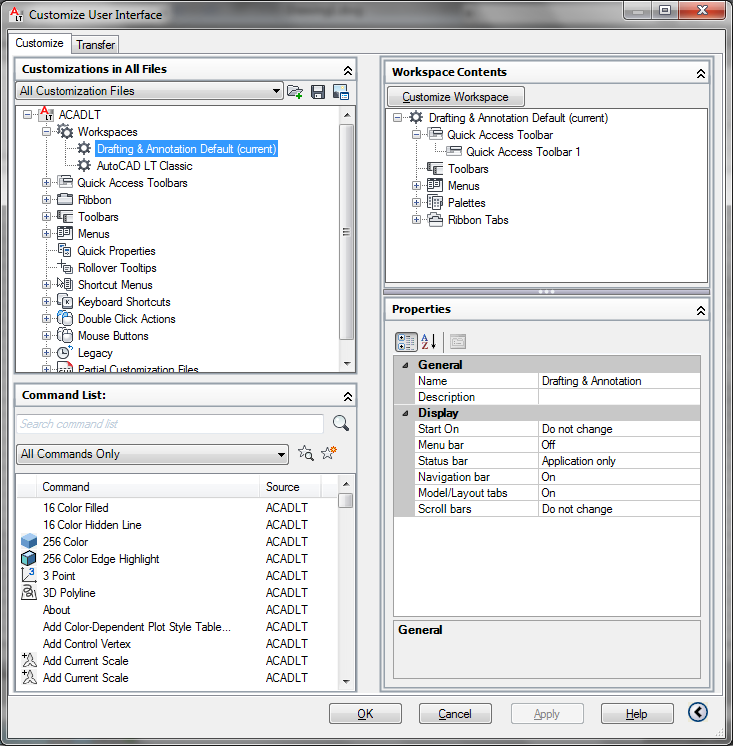
Task: Expand the Quick Access Toolbars node
Action: coord(46,182)
